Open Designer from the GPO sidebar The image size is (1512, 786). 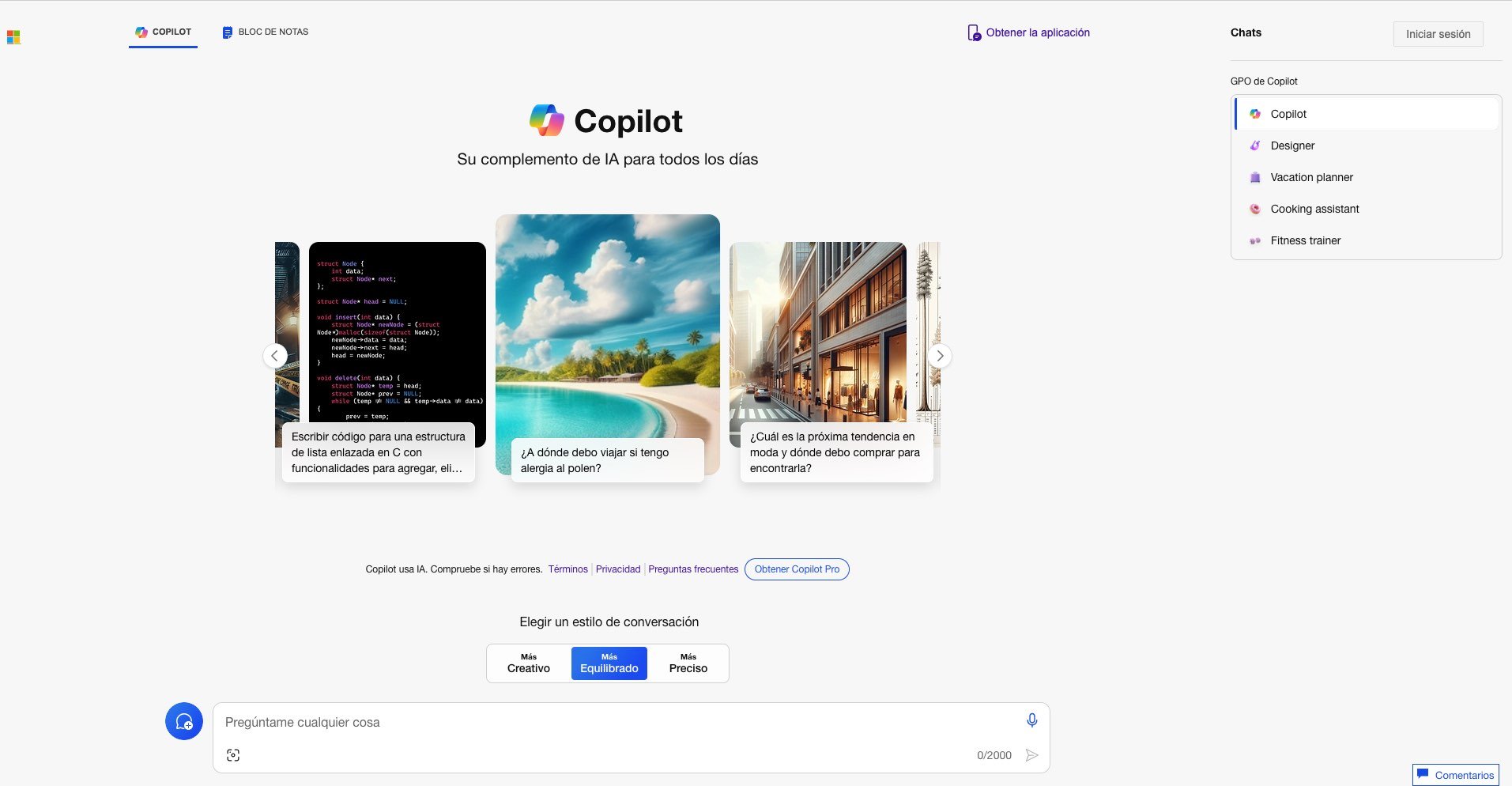click(1291, 145)
